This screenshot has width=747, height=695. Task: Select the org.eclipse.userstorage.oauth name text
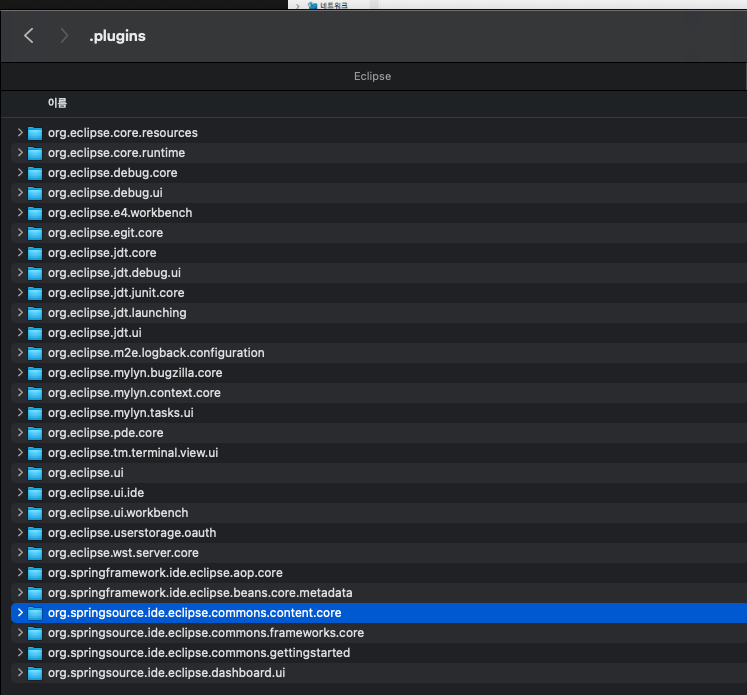132,533
